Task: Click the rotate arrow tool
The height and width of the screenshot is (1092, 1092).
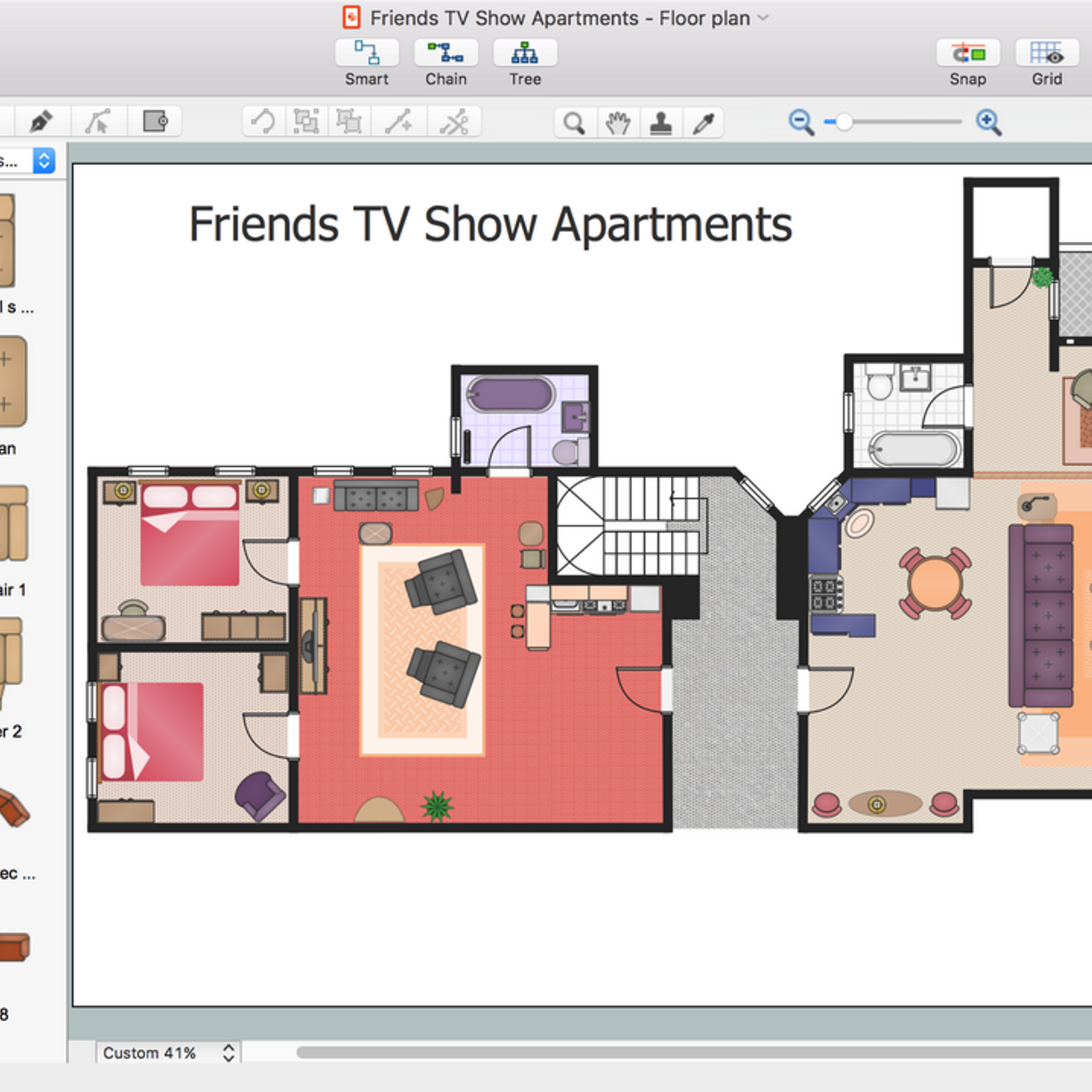Action: click(x=264, y=122)
